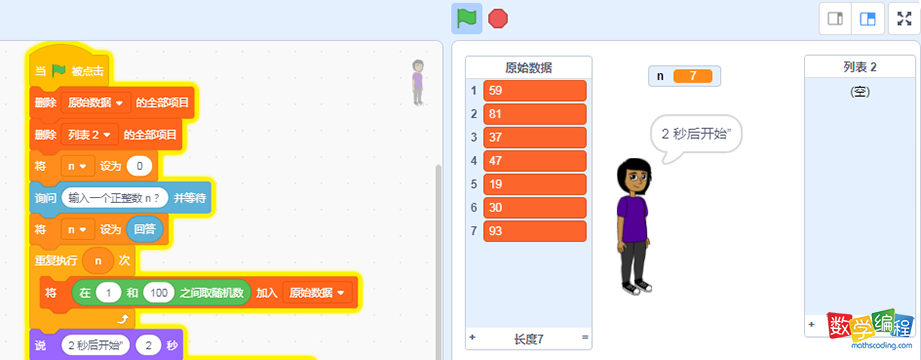The width and height of the screenshot is (921, 360).
Task: Click the 回答 reporter block
Action: 144,230
